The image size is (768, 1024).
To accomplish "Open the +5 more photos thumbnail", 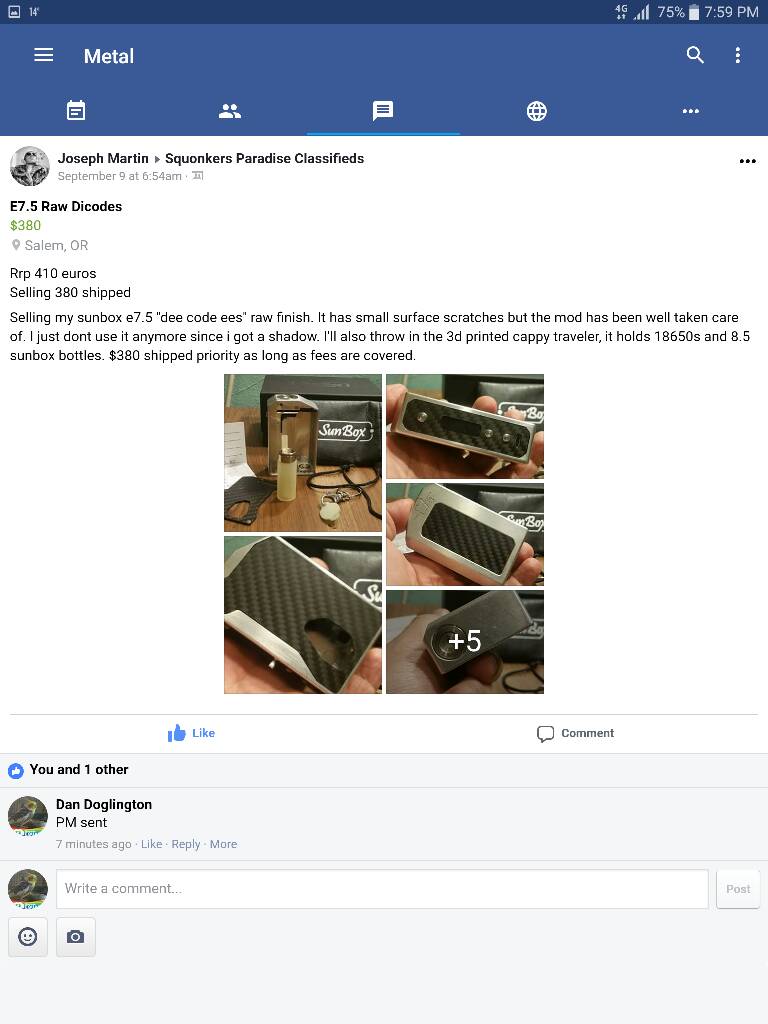I will pyautogui.click(x=465, y=642).
